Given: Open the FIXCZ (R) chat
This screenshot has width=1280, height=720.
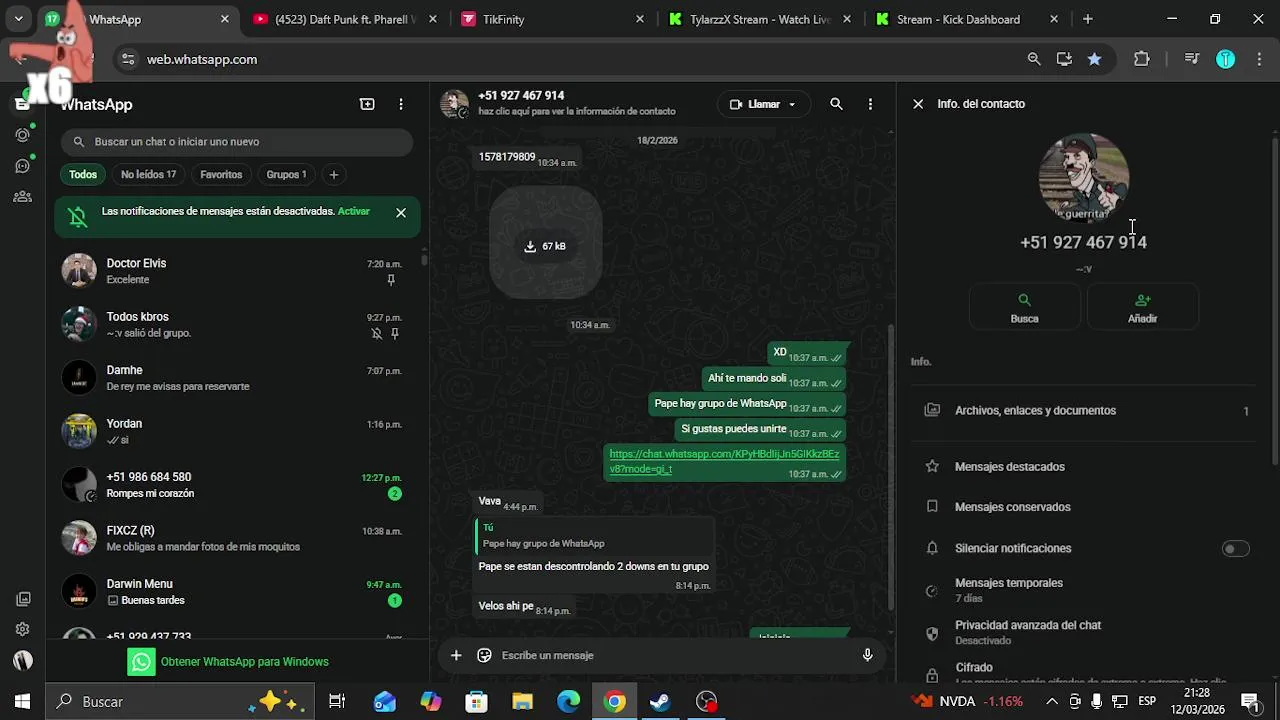Looking at the screenshot, I should (238, 538).
